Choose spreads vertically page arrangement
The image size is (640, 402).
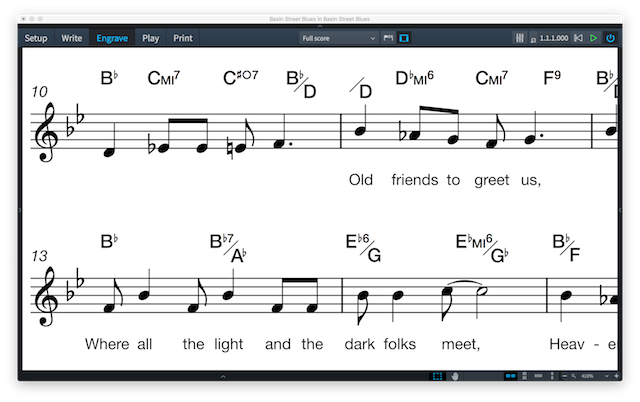524,376
